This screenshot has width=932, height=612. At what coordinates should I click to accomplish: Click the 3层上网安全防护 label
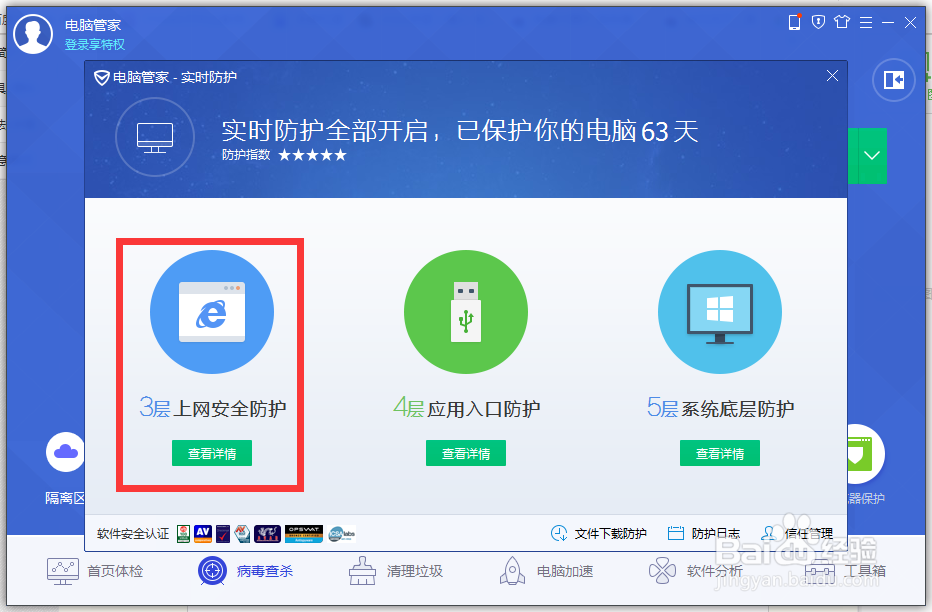tap(212, 408)
